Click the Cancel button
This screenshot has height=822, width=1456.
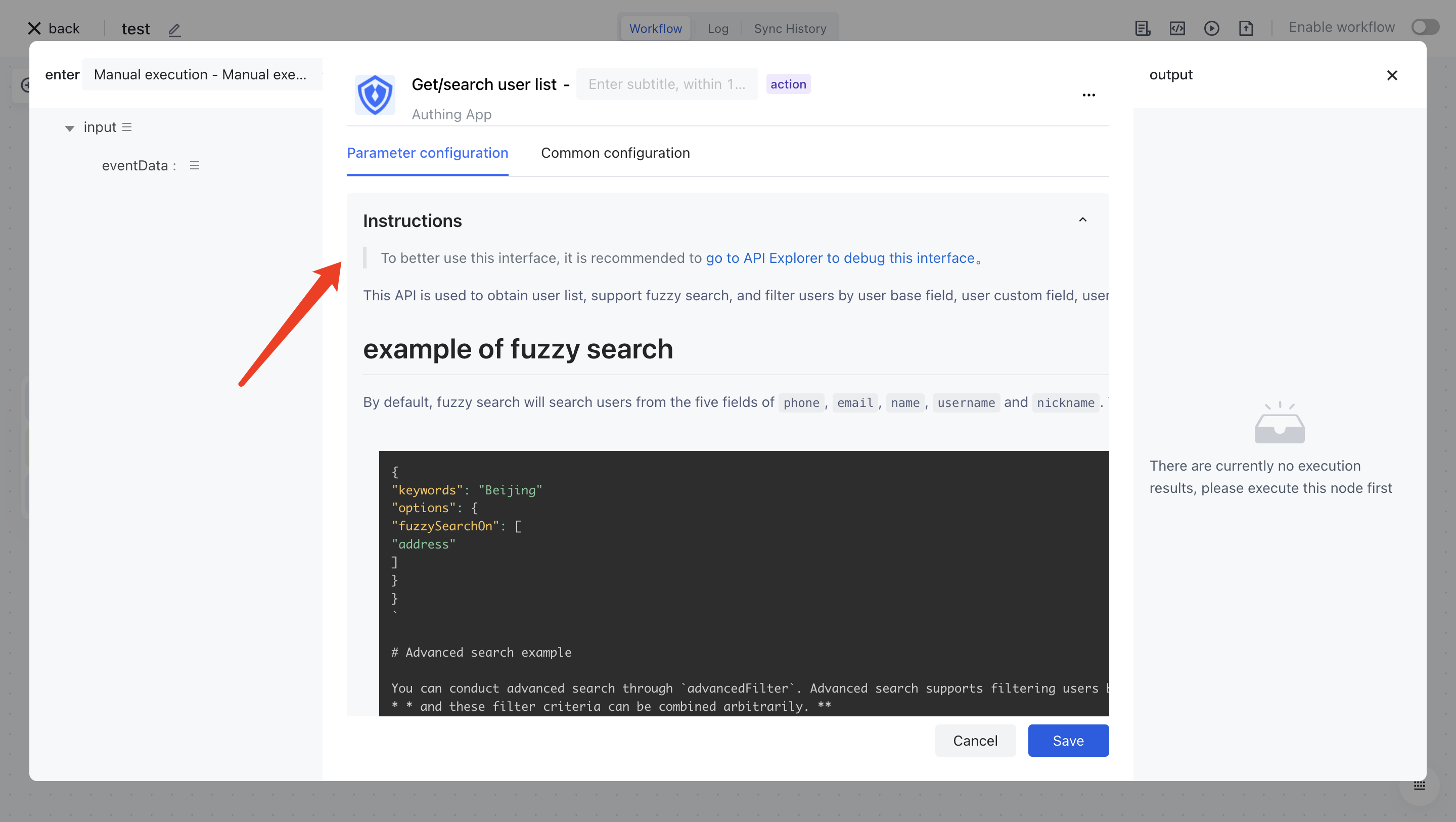coord(975,740)
